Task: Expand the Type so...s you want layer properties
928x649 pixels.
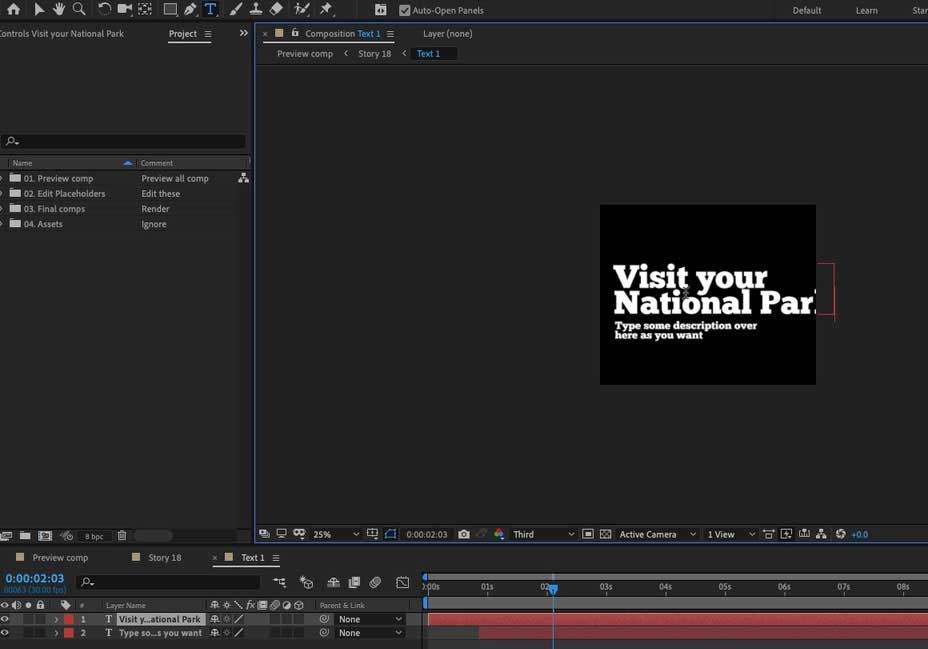Action: tap(56, 632)
